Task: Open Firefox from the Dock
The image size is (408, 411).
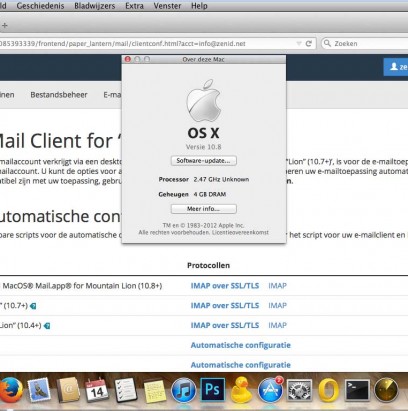Action: pos(11,390)
